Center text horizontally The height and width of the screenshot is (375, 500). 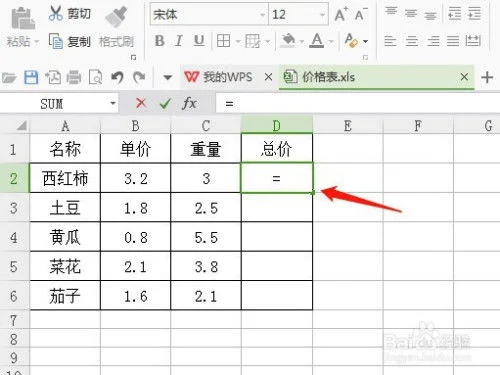(411, 41)
